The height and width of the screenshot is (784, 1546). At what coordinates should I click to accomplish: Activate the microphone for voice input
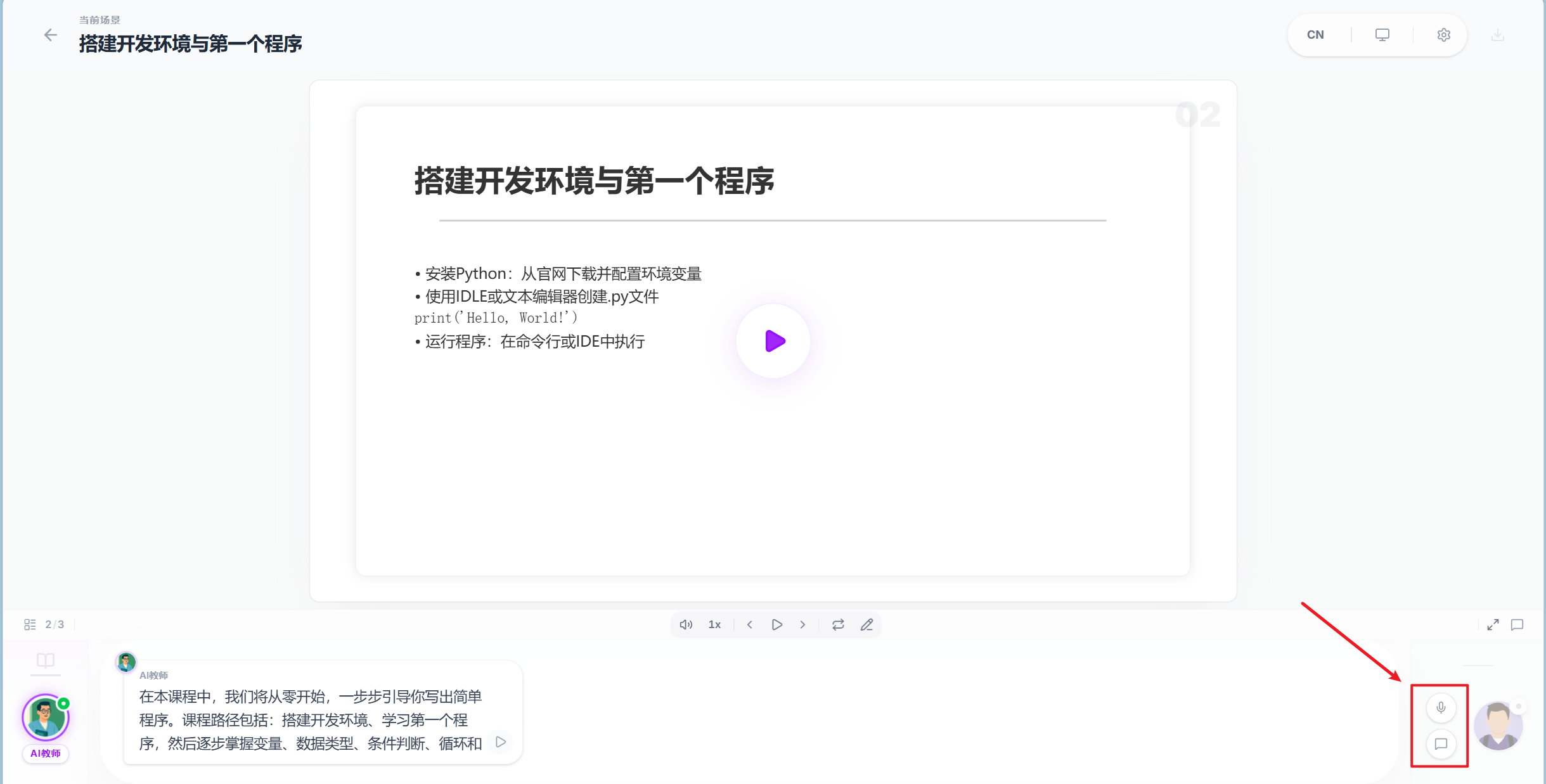click(1441, 708)
